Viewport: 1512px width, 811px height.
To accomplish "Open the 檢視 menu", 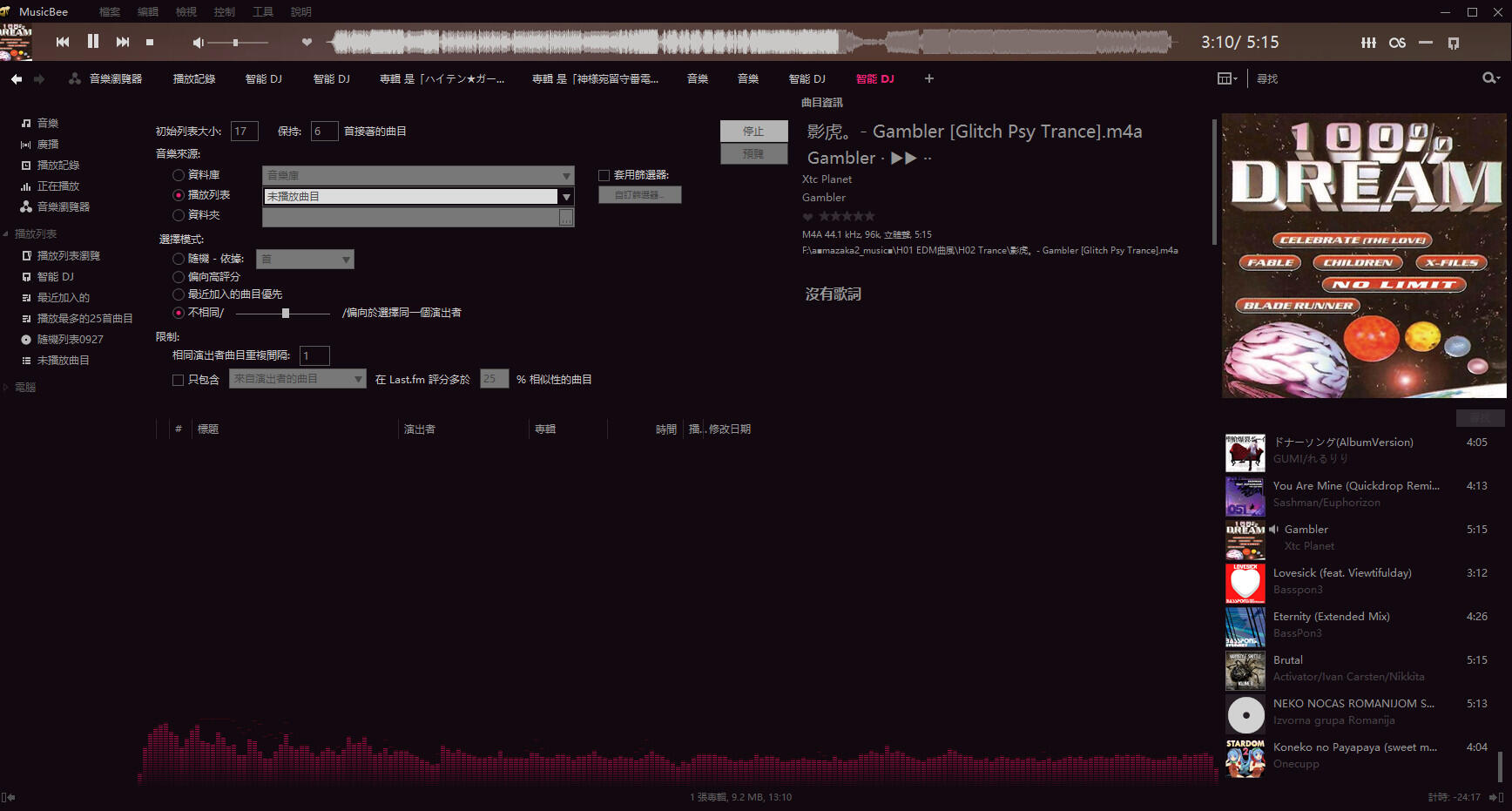I will click(186, 12).
